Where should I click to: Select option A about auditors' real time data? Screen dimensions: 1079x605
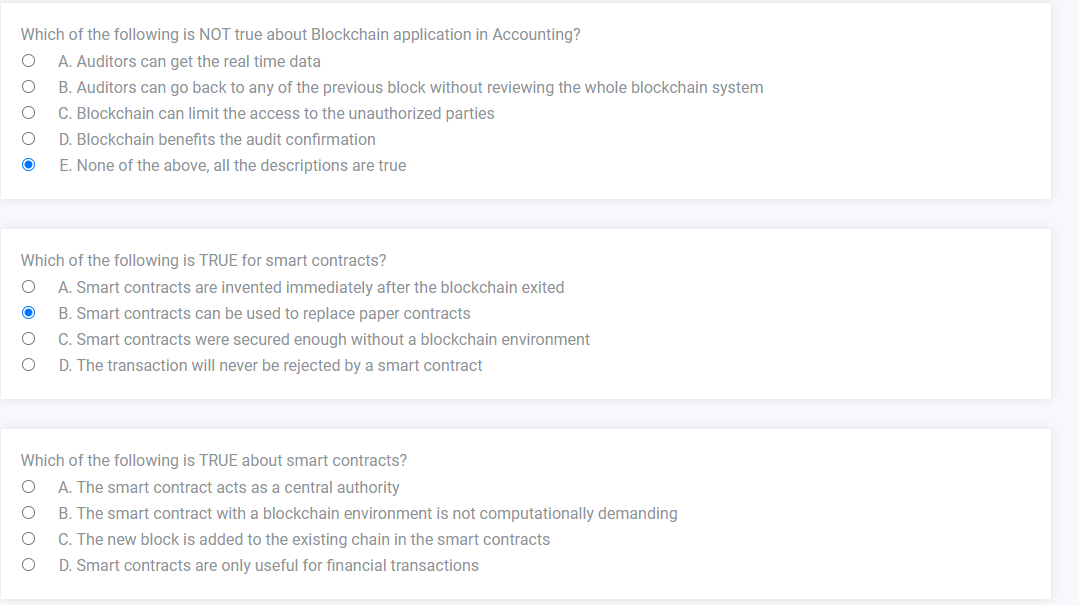coord(28,61)
